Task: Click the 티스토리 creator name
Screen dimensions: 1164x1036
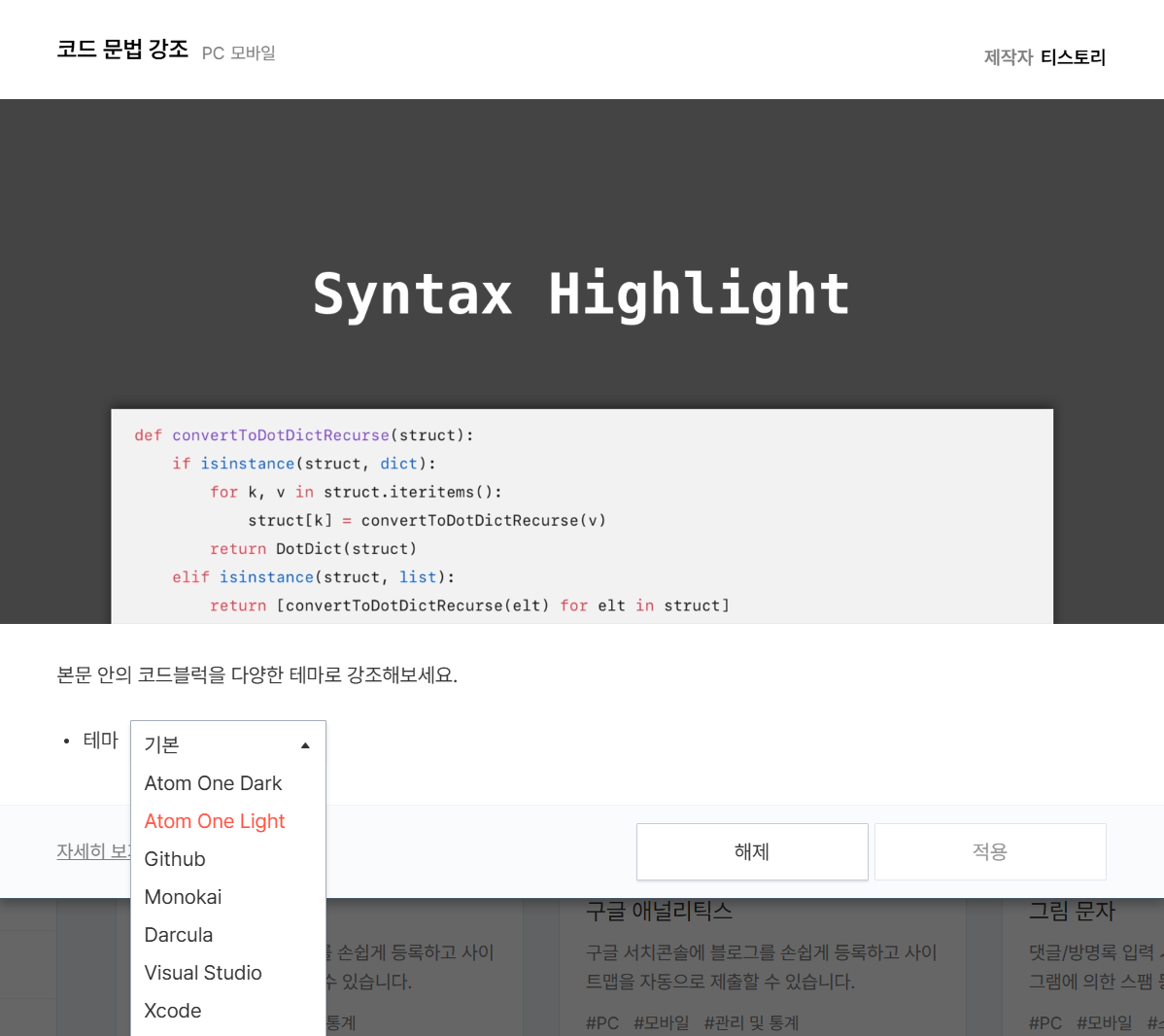Action: pyautogui.click(x=1073, y=57)
